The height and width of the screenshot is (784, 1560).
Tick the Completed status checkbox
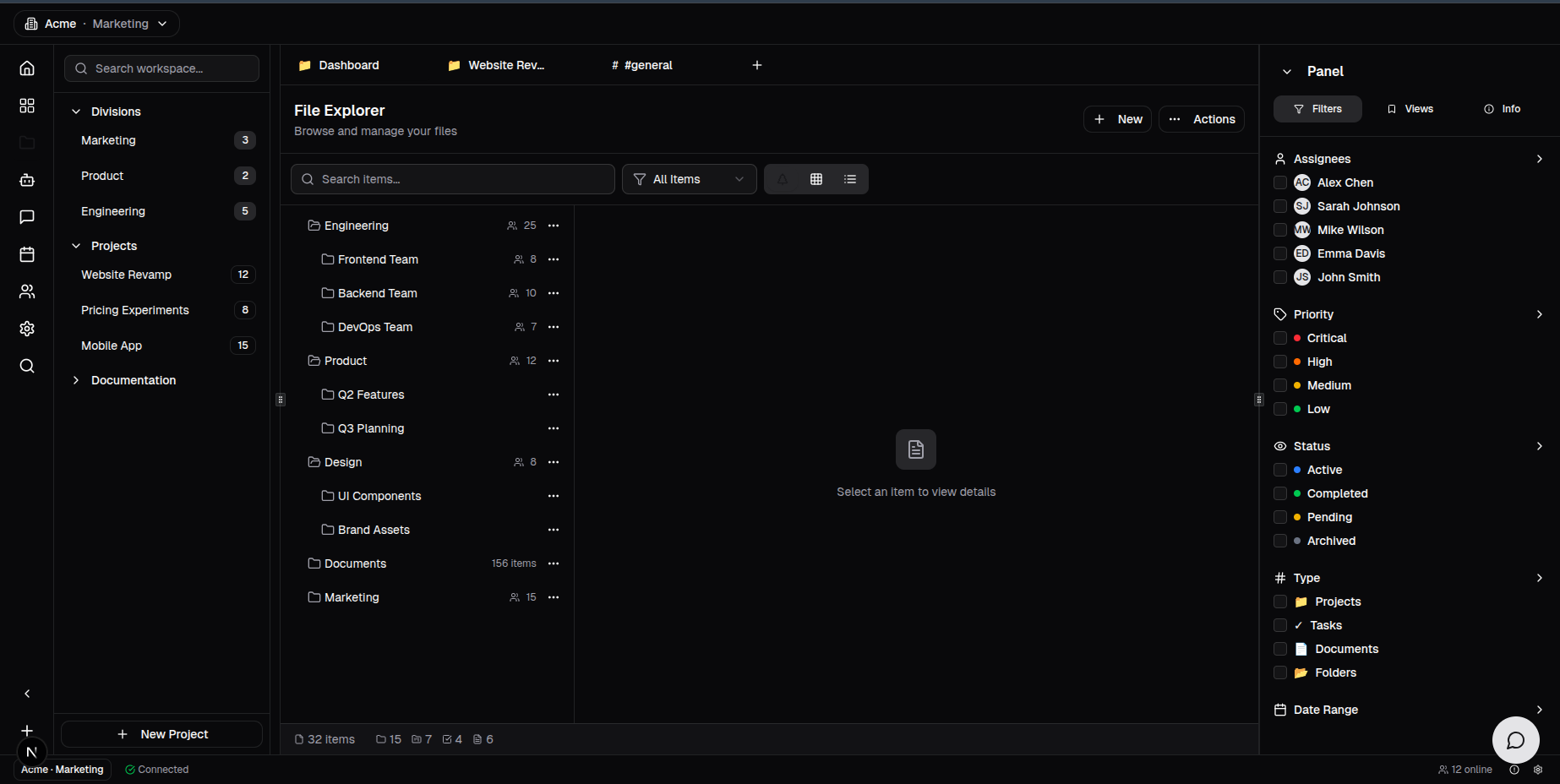(x=1279, y=493)
